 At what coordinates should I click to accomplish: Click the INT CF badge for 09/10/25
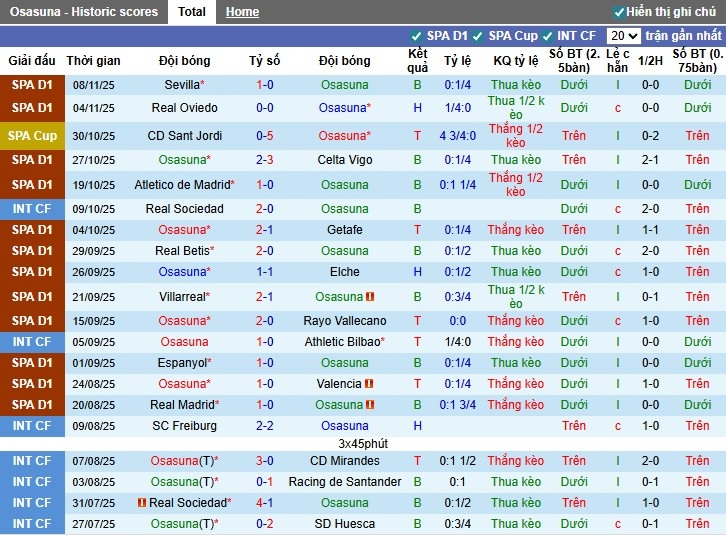(x=32, y=209)
